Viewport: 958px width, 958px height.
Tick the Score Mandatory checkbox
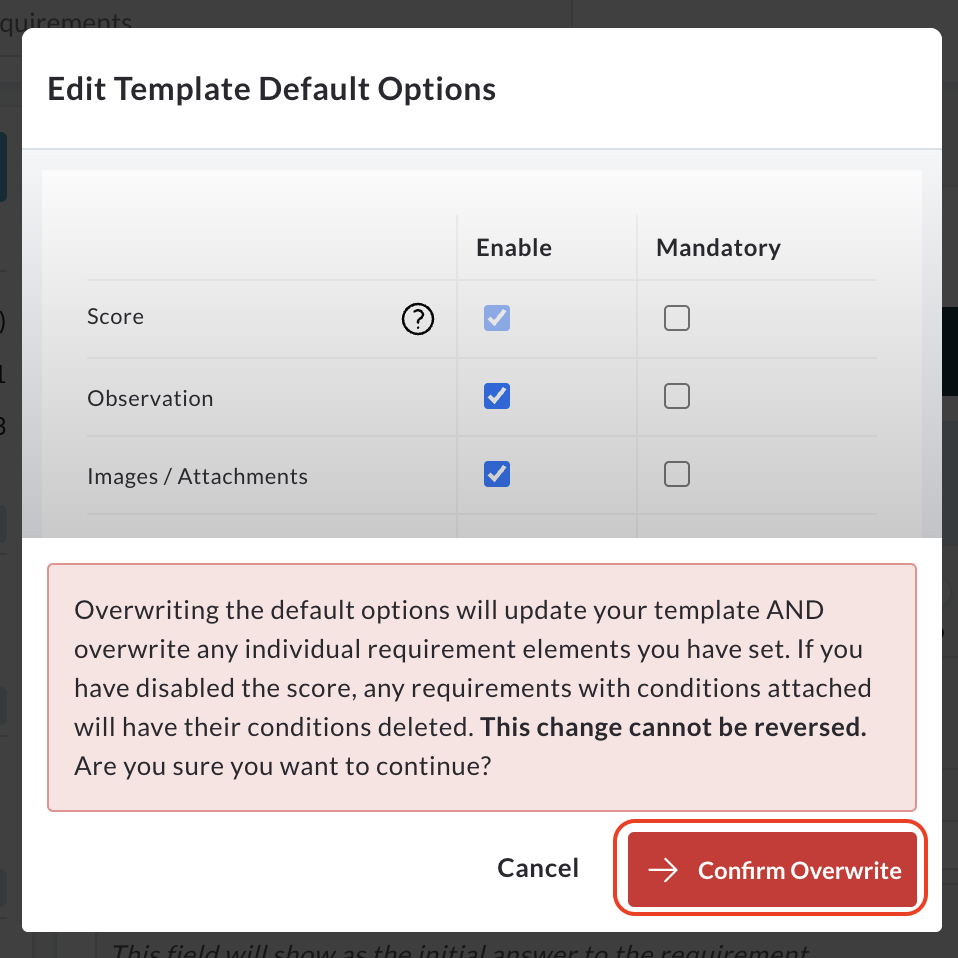pyautogui.click(x=677, y=318)
